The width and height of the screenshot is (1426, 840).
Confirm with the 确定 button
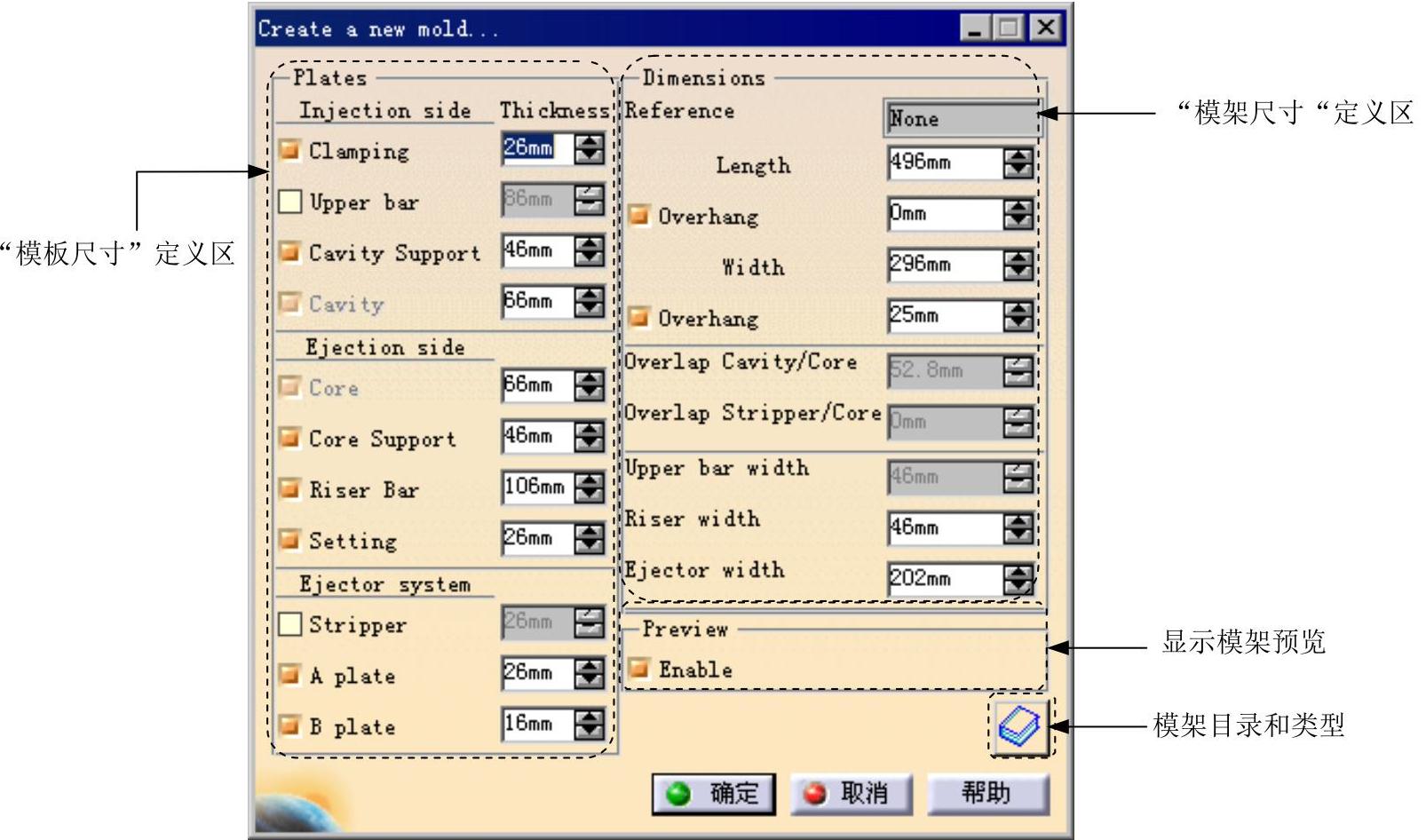pyautogui.click(x=714, y=793)
